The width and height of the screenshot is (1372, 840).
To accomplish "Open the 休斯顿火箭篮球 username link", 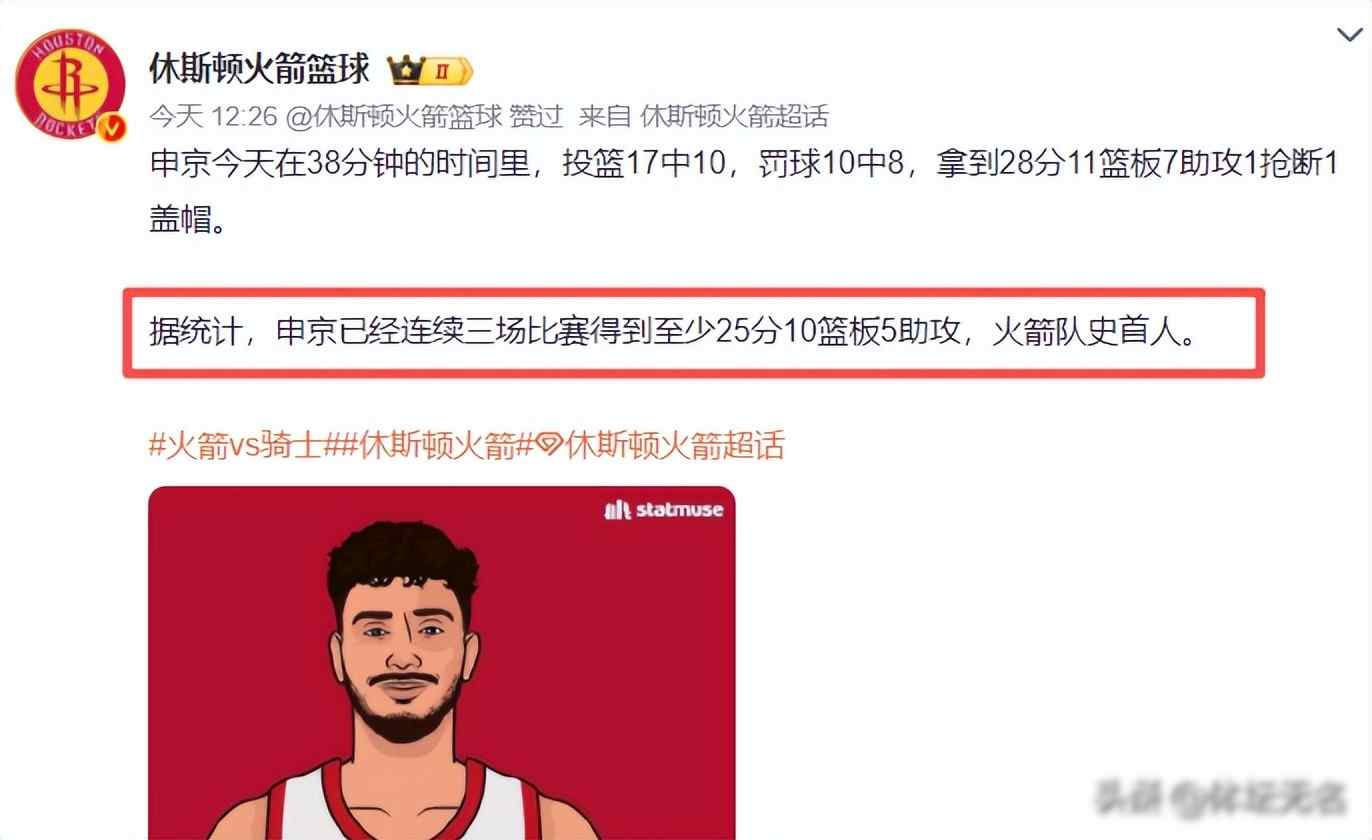I will (x=260, y=69).
